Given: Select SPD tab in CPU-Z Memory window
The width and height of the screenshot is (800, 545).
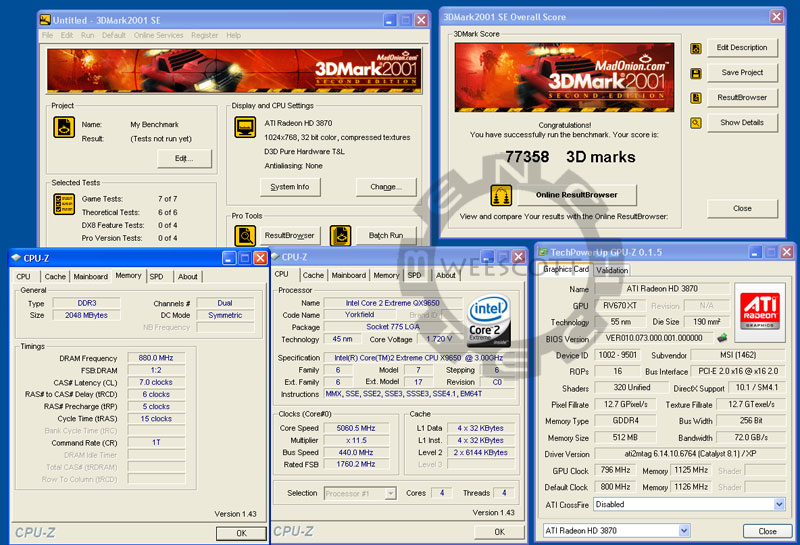Looking at the screenshot, I should (156, 277).
